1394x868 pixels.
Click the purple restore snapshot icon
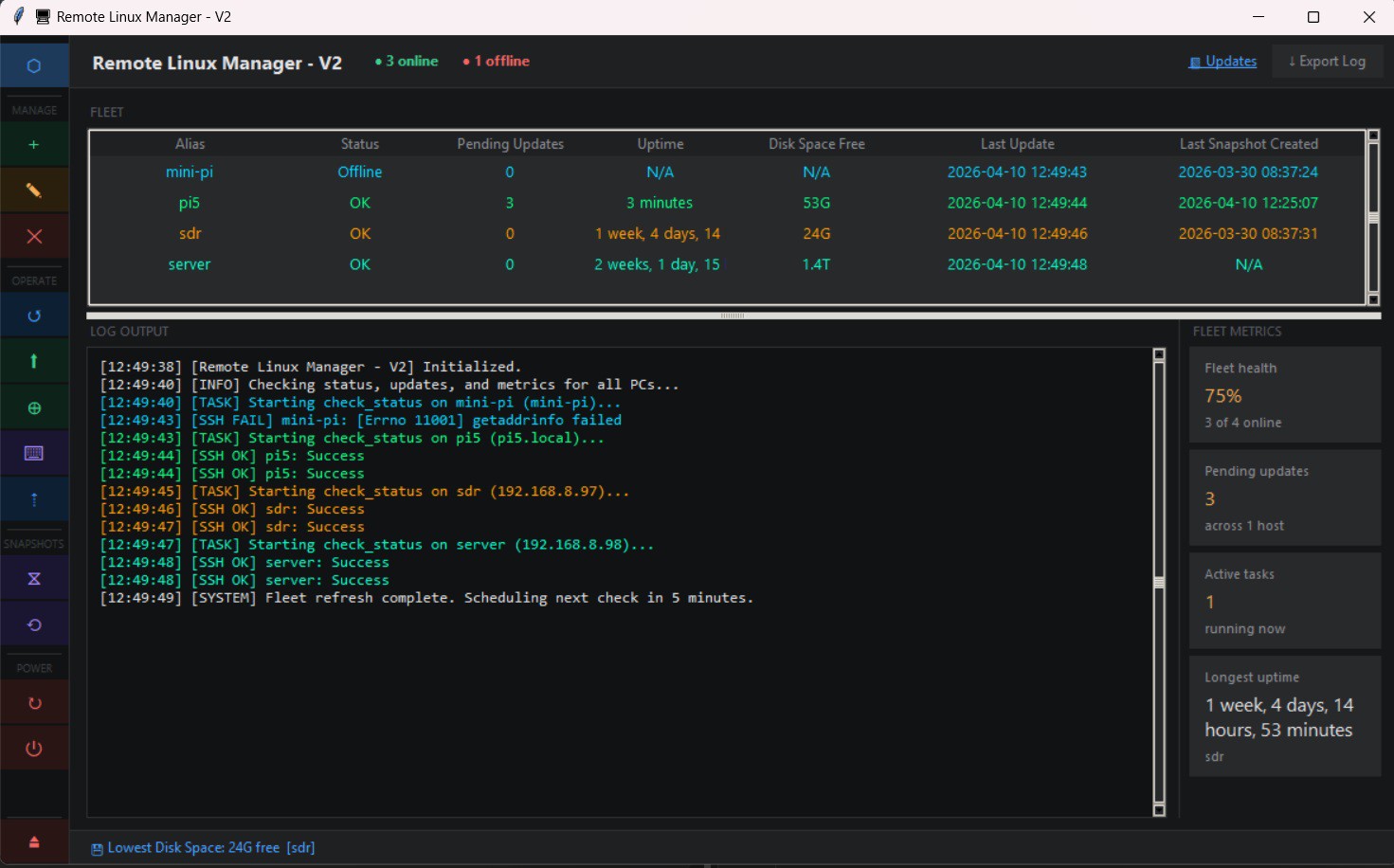pos(34,624)
